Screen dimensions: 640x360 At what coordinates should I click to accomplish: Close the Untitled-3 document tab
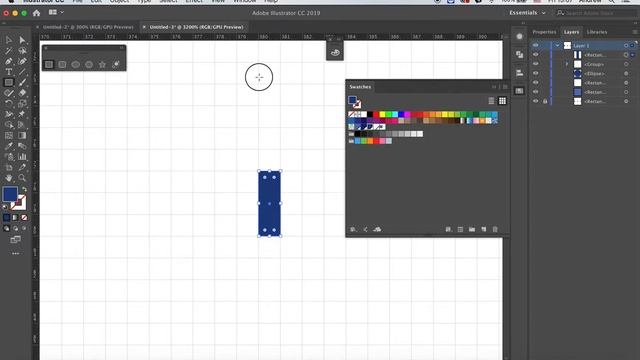[144, 27]
